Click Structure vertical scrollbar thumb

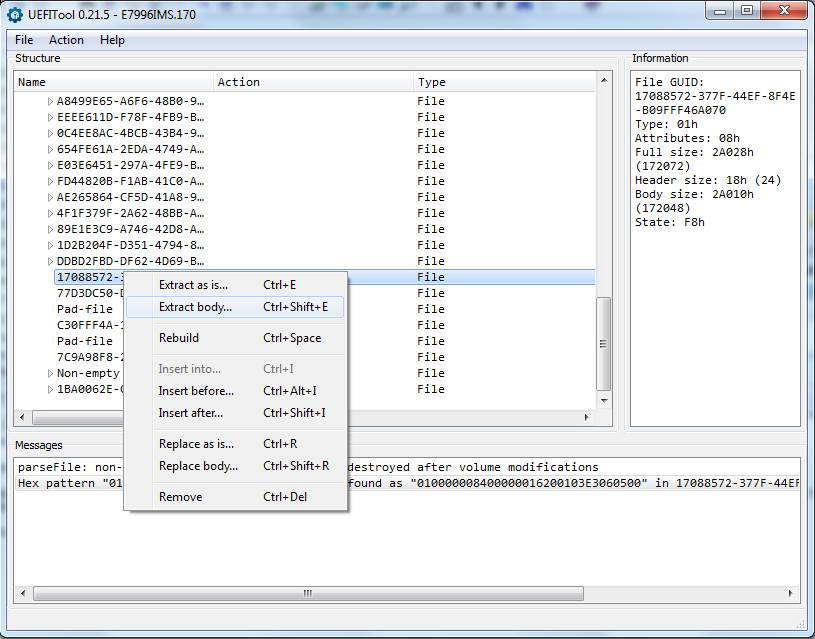(603, 344)
